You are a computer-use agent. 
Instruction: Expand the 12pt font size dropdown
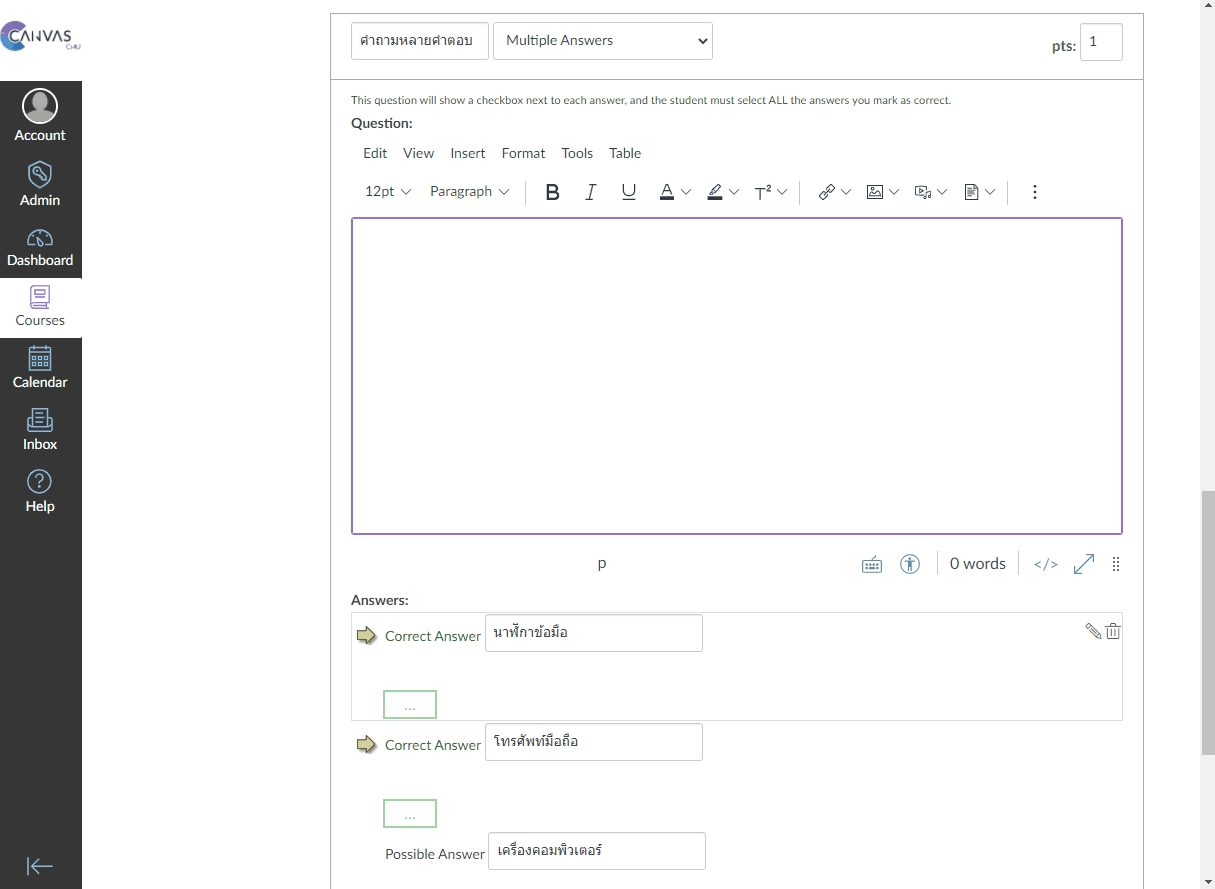tap(388, 192)
